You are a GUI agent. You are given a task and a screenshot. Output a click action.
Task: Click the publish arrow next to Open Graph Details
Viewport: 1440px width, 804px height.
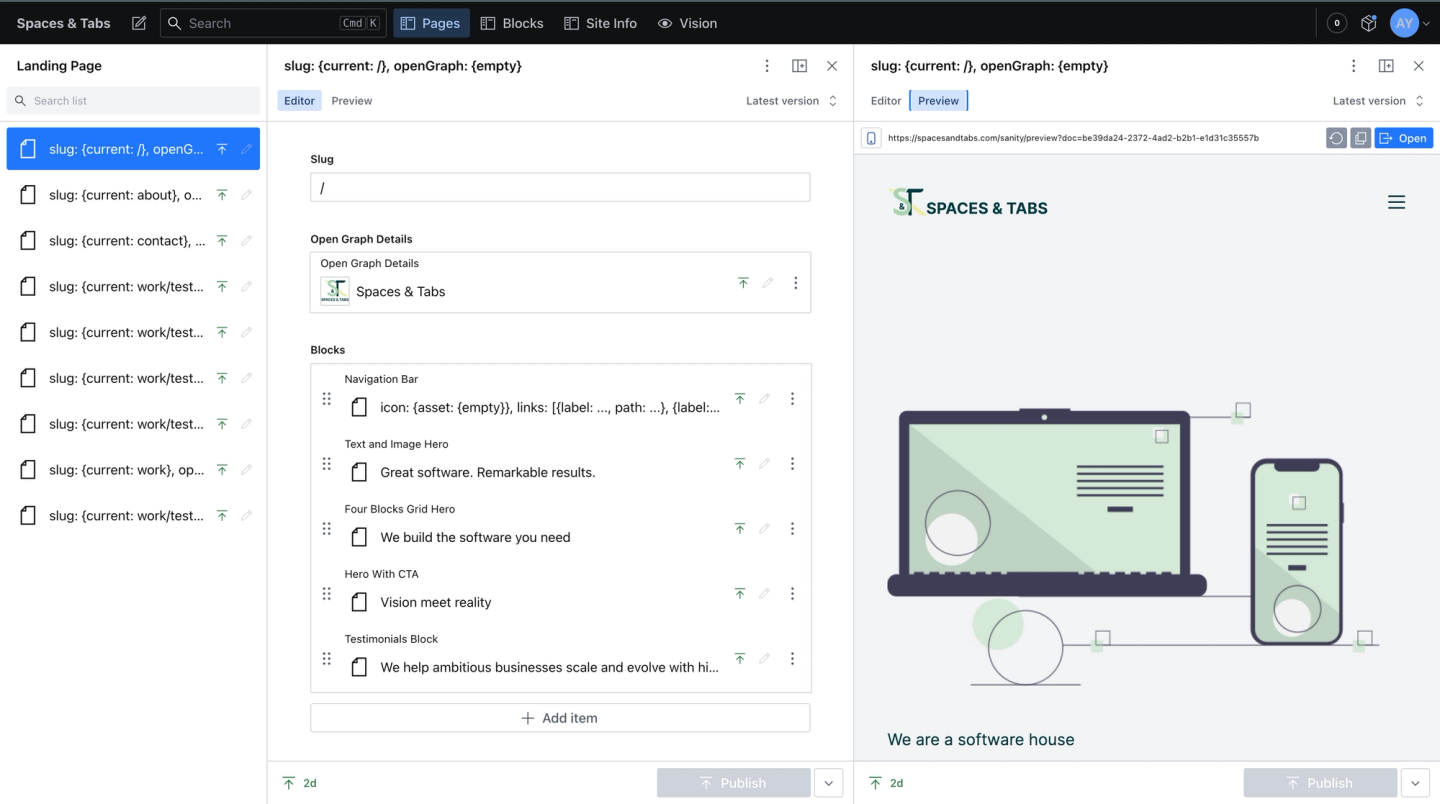point(743,283)
